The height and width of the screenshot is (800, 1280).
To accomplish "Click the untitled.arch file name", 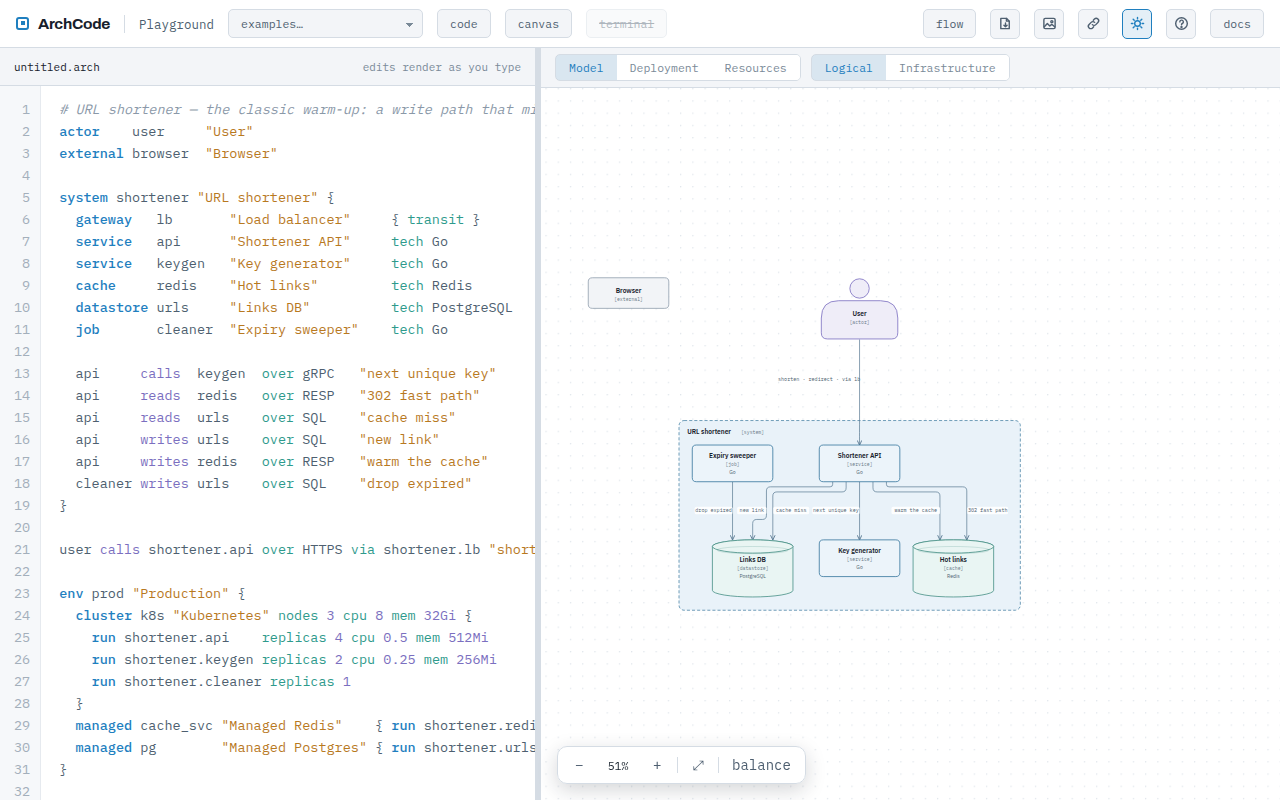I will pos(57,68).
